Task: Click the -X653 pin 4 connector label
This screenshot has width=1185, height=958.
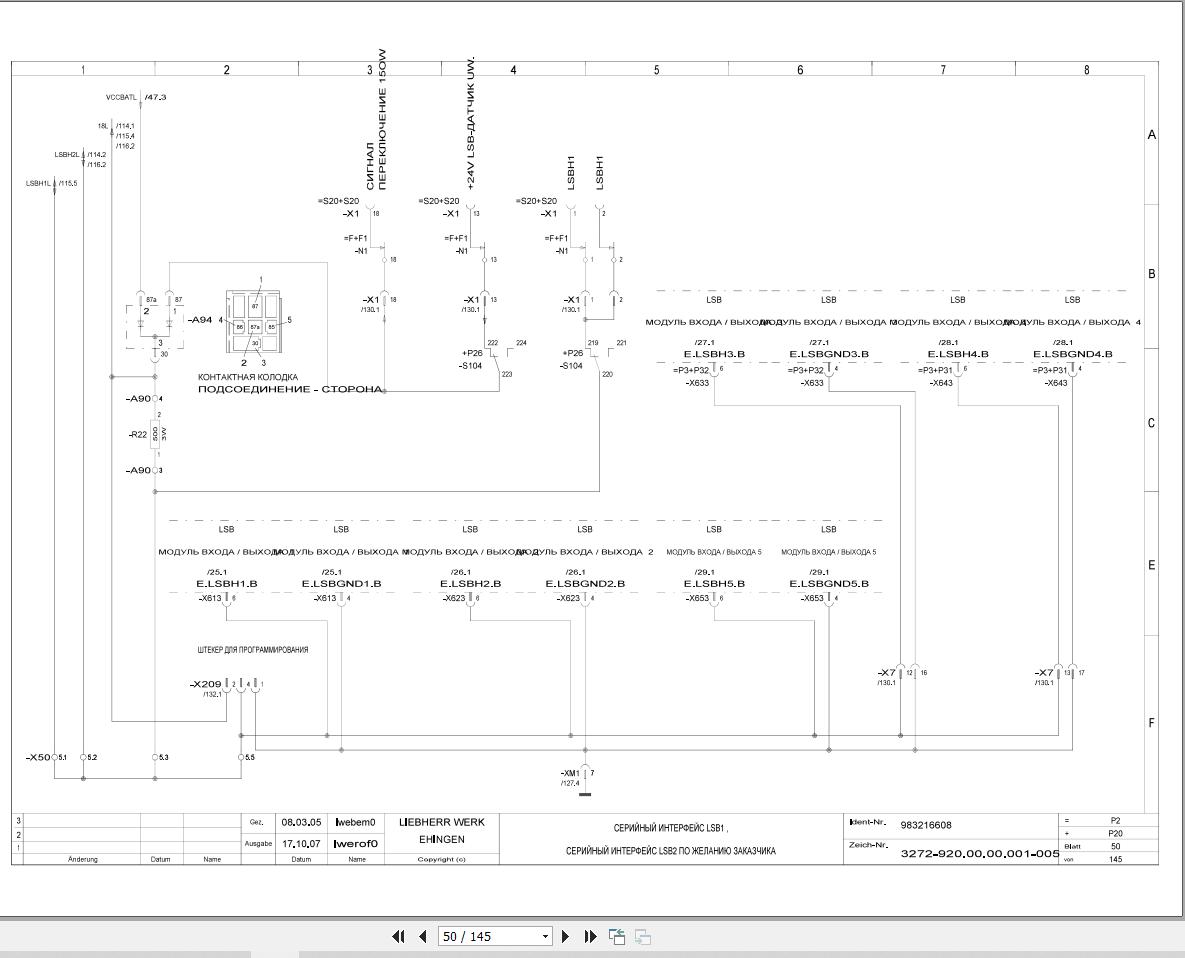Action: tap(812, 598)
